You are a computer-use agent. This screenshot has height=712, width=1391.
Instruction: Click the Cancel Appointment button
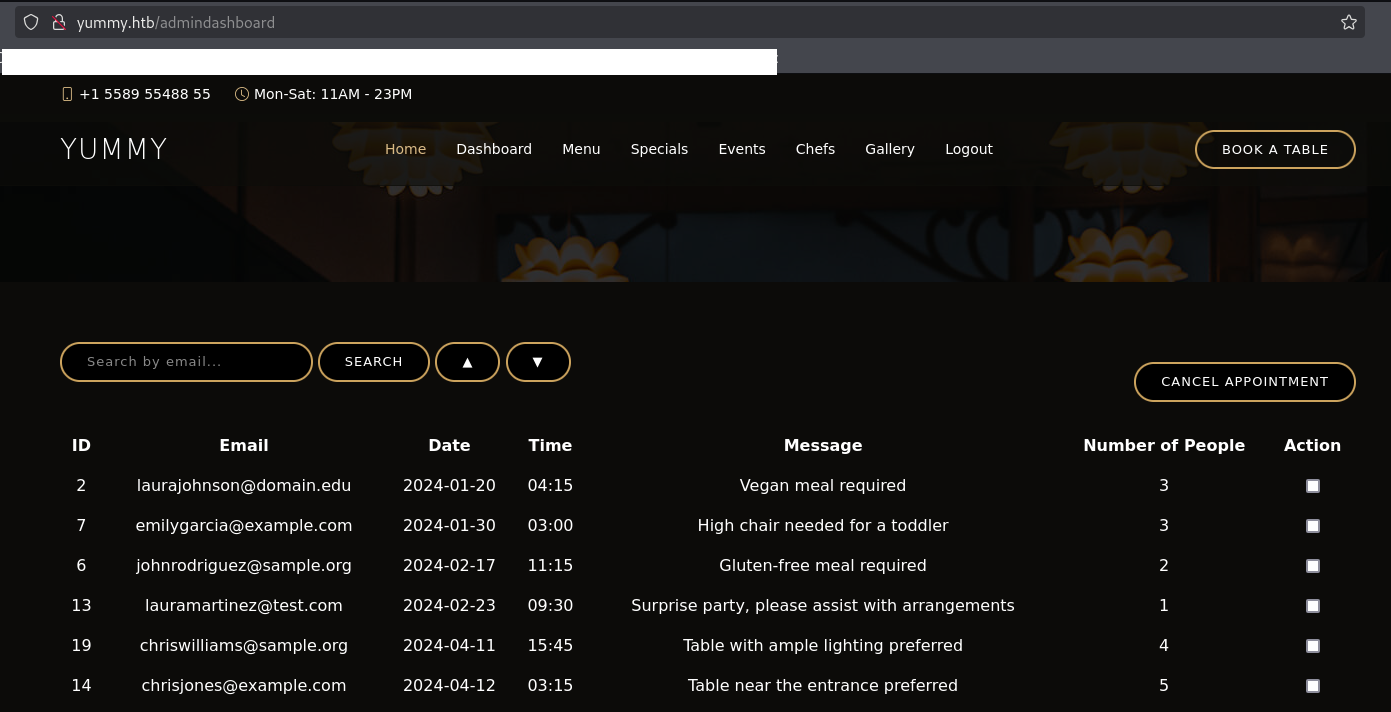tap(1244, 381)
